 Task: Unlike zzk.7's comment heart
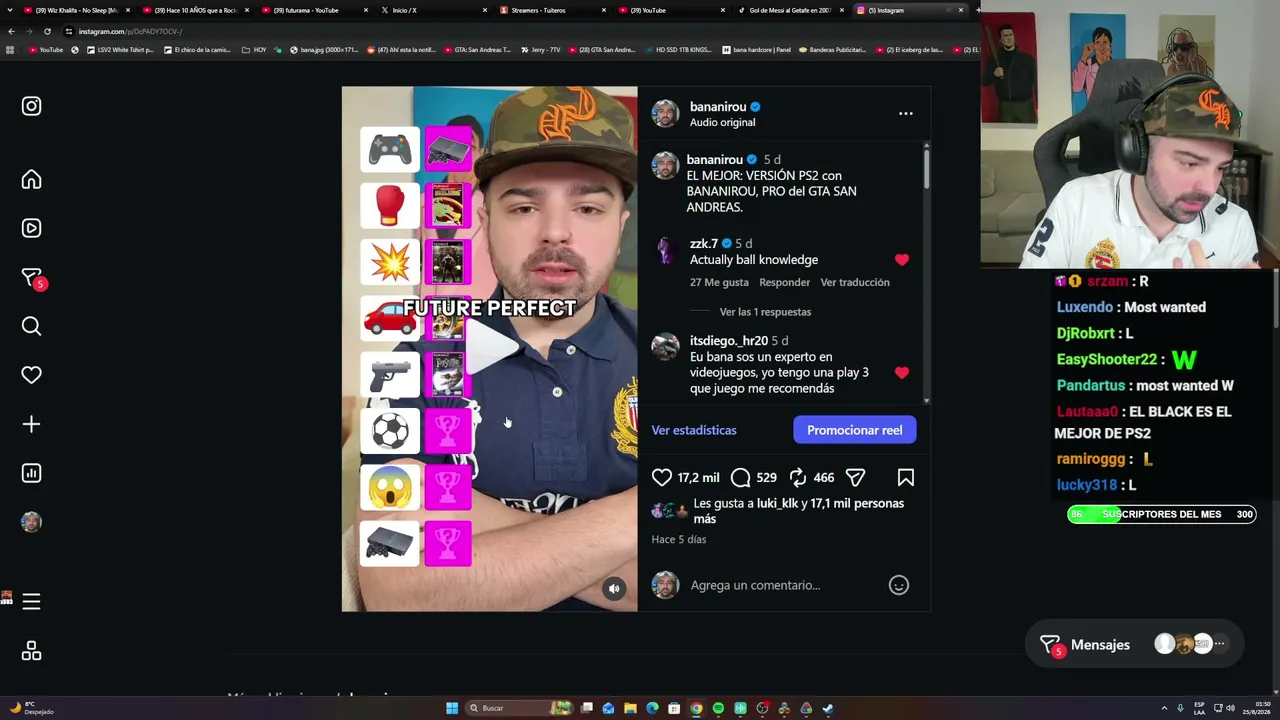(902, 260)
